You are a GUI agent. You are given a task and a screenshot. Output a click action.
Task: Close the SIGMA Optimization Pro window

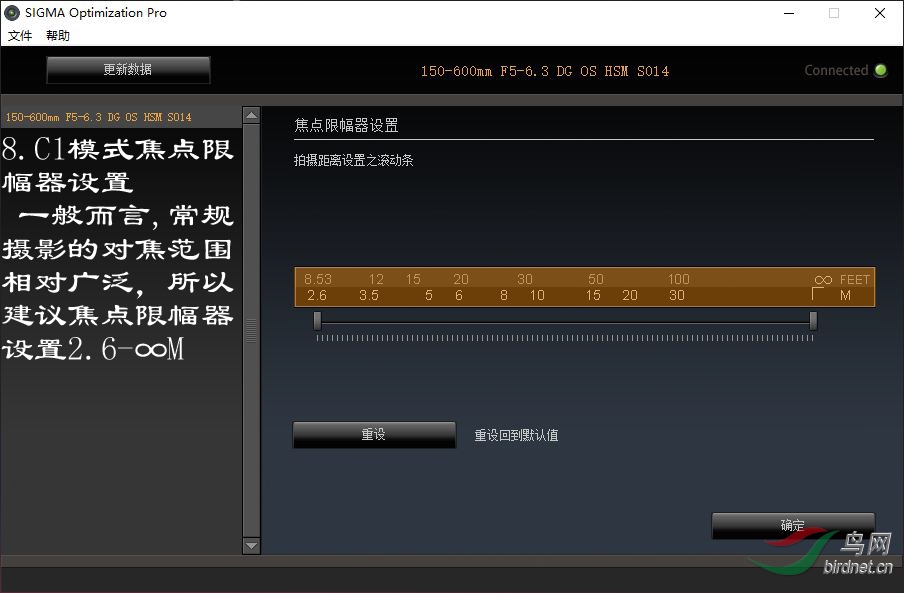pyautogui.click(x=880, y=13)
